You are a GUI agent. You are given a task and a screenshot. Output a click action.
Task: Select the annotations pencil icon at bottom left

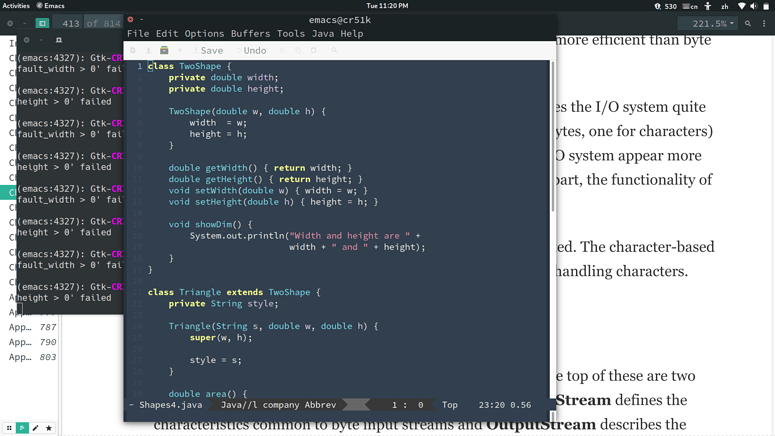pos(35,428)
